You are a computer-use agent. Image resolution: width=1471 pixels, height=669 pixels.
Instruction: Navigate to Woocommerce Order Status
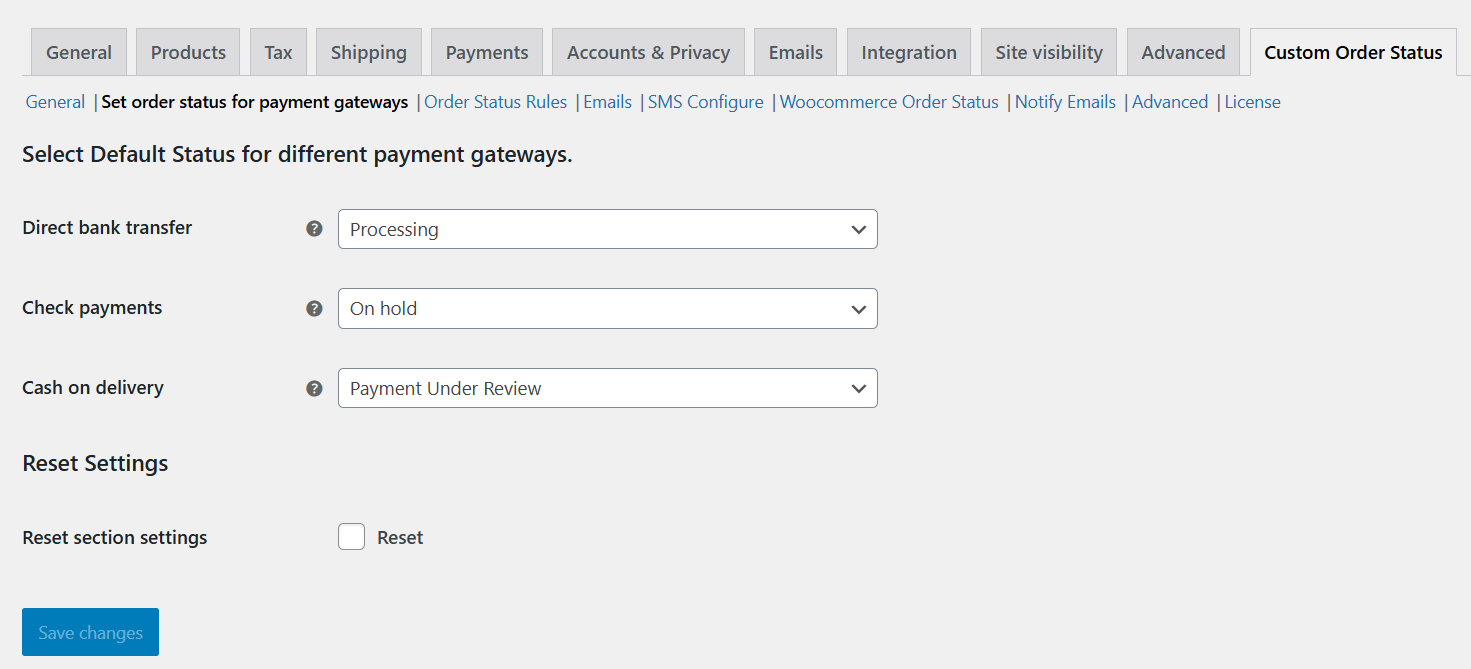tap(888, 101)
